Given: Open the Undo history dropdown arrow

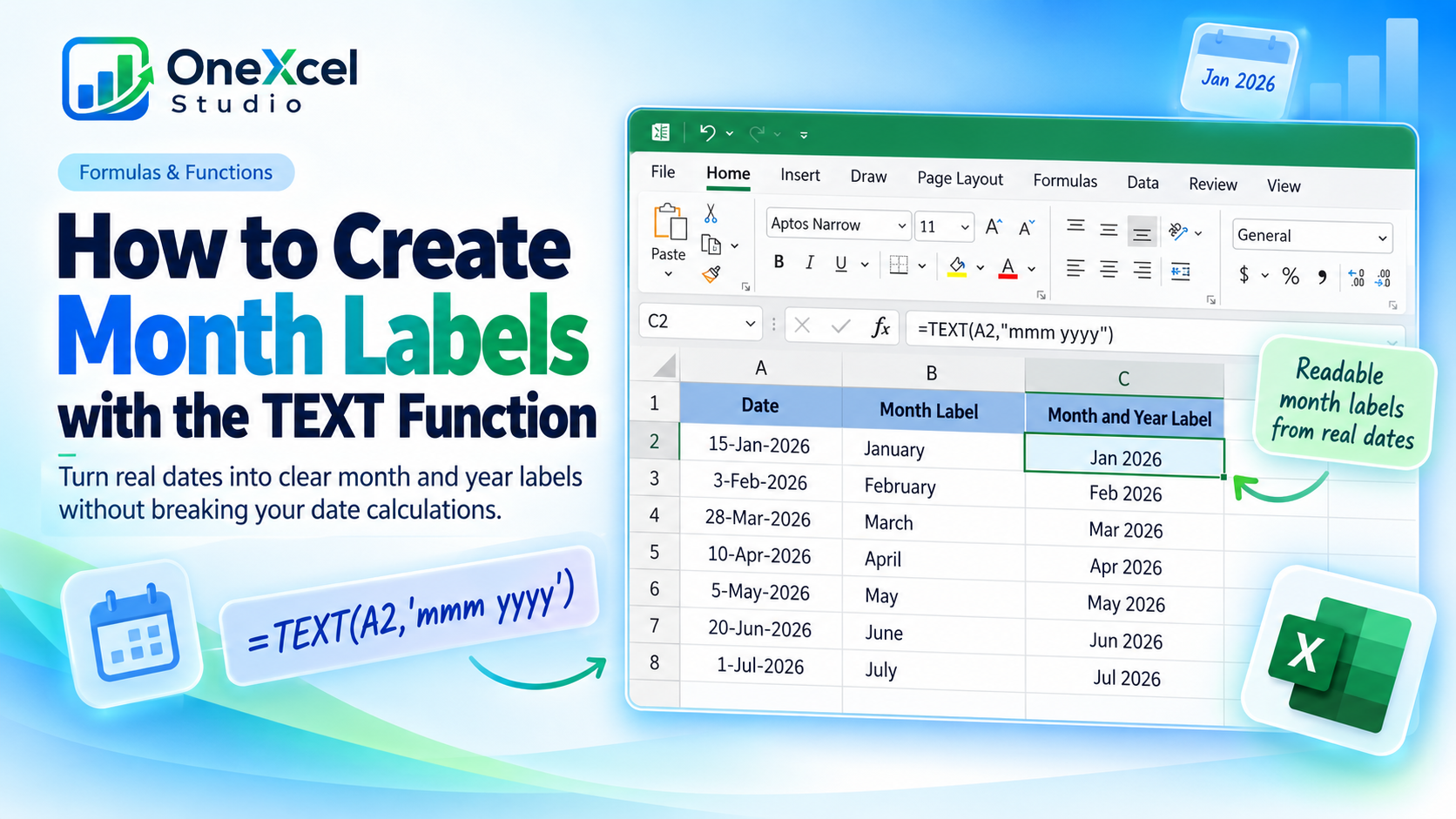Looking at the screenshot, I should pos(730,134).
